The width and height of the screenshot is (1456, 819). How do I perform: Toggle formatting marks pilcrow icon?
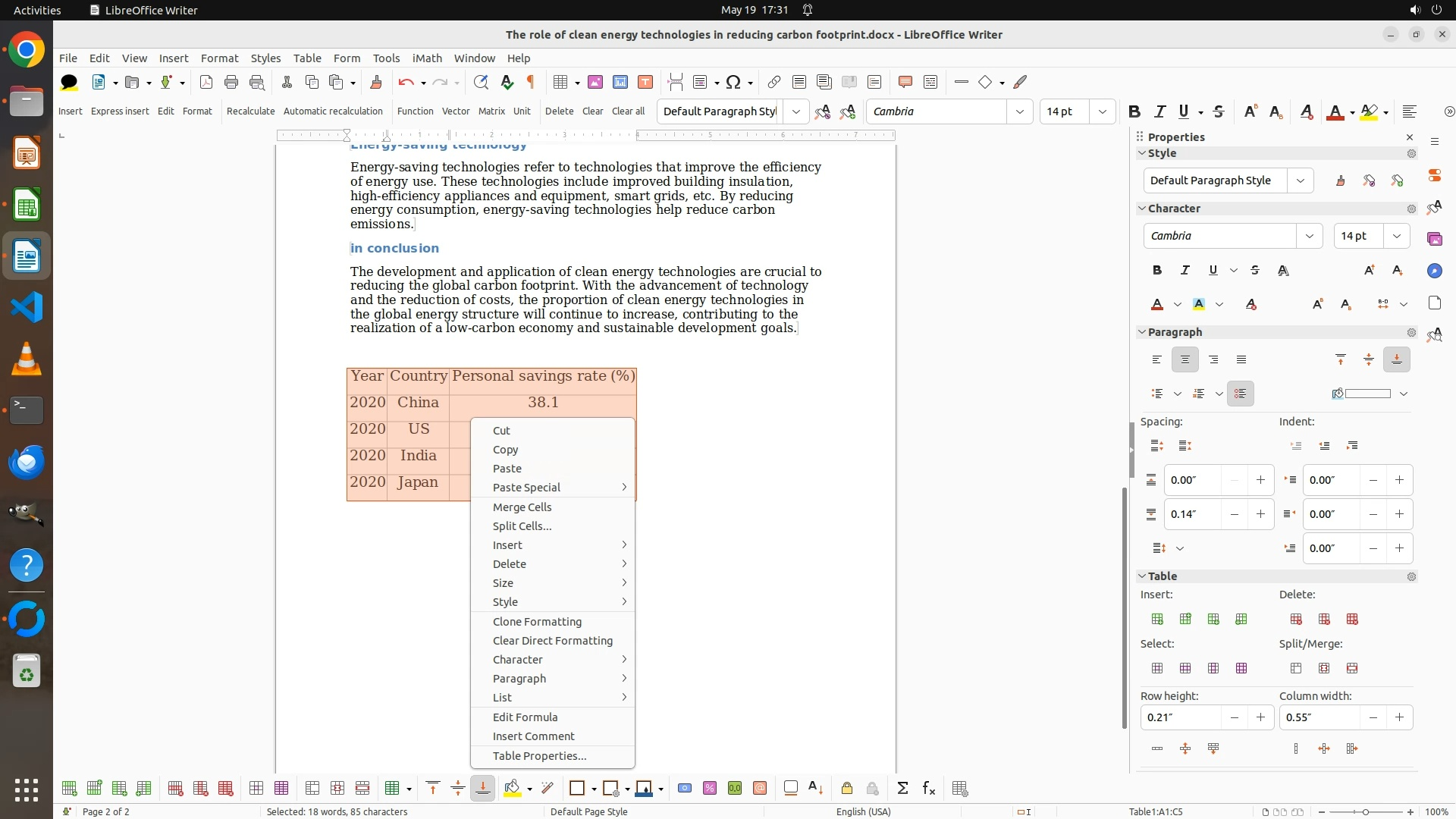(x=531, y=82)
